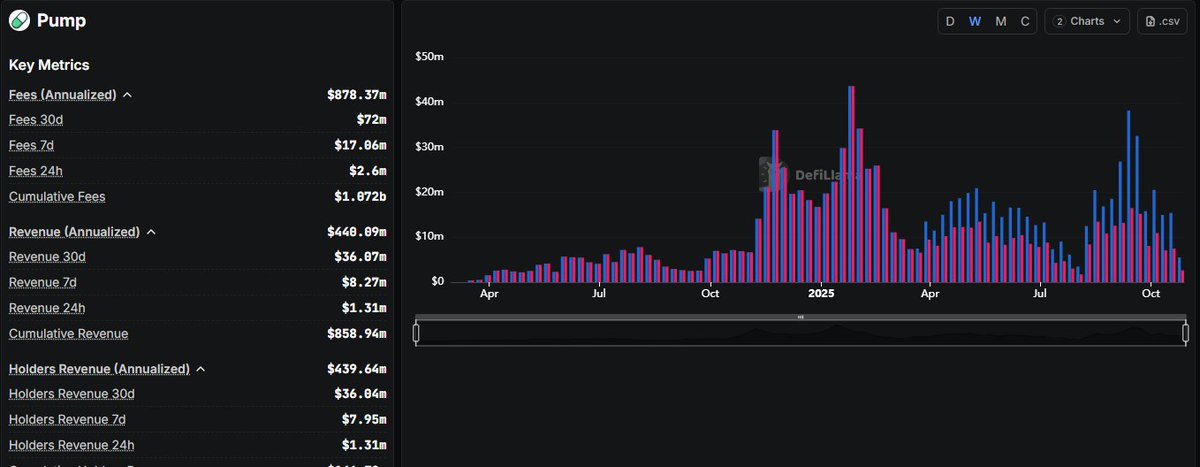Click the Revenue 7d label
The image size is (1200, 467).
point(43,282)
